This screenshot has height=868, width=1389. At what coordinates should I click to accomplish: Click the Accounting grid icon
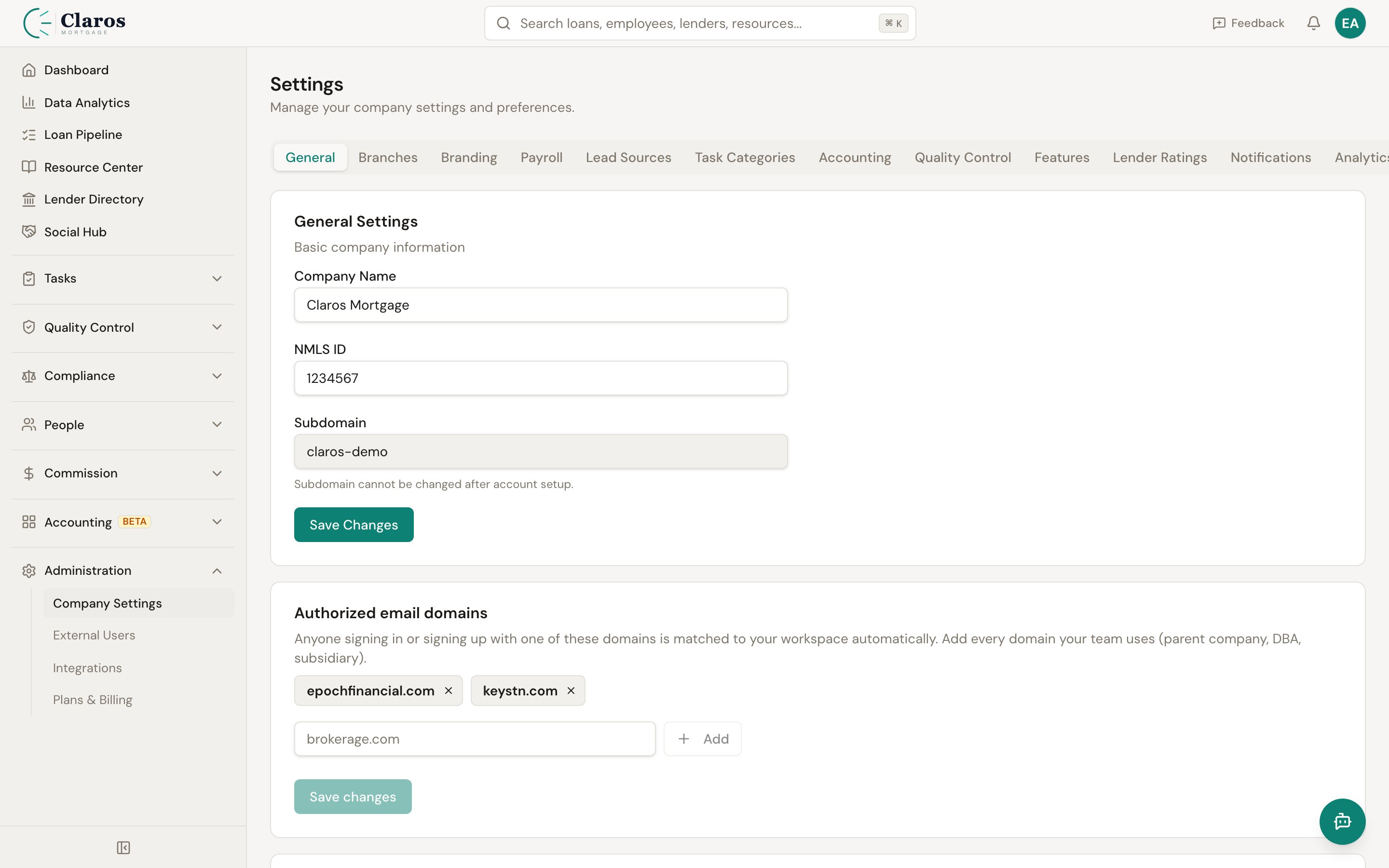(x=29, y=522)
